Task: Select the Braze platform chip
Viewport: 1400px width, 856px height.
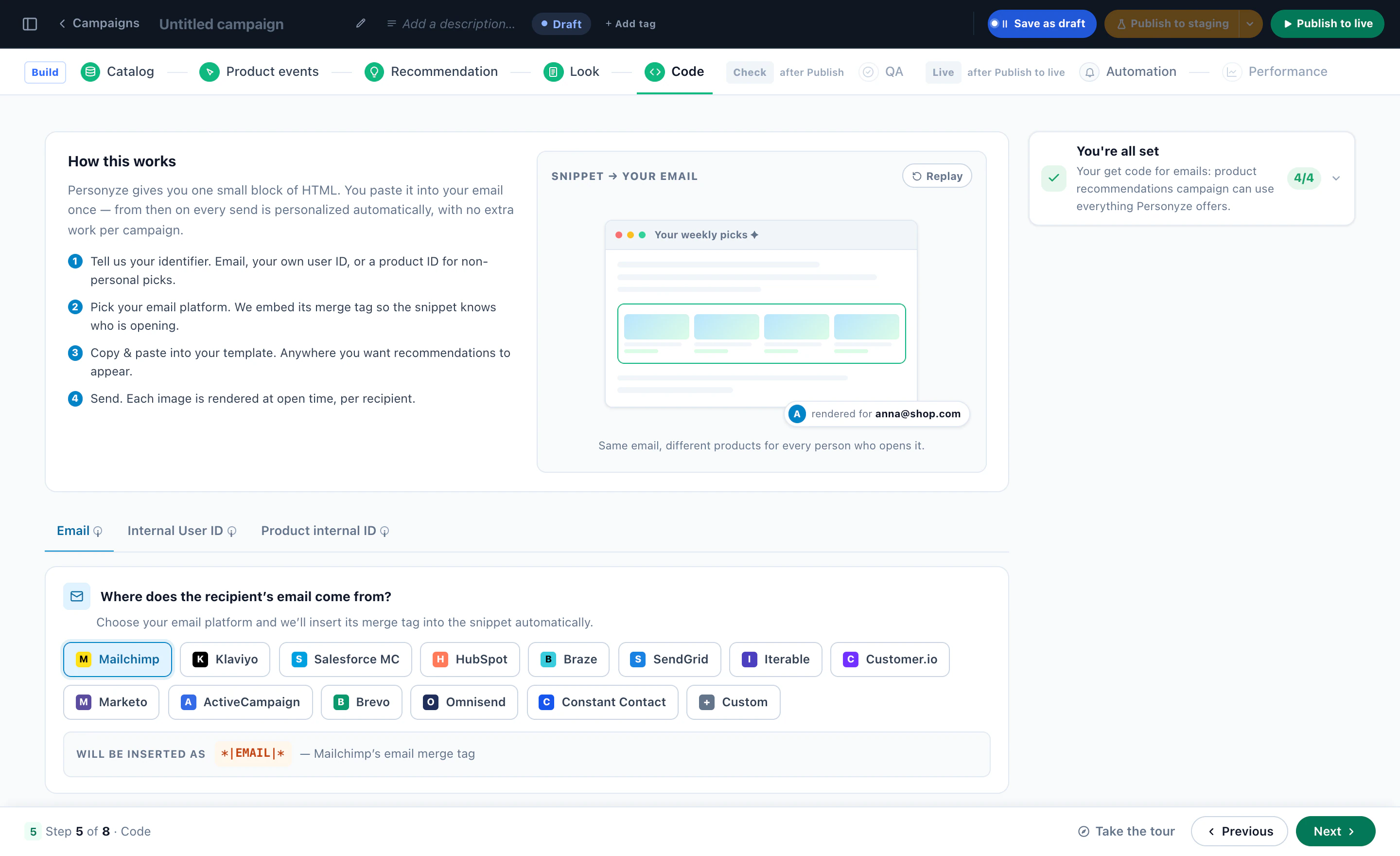Action: coord(569,660)
